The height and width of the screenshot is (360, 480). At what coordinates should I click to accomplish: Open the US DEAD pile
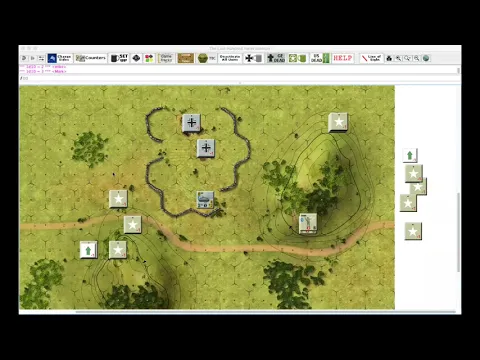320,58
